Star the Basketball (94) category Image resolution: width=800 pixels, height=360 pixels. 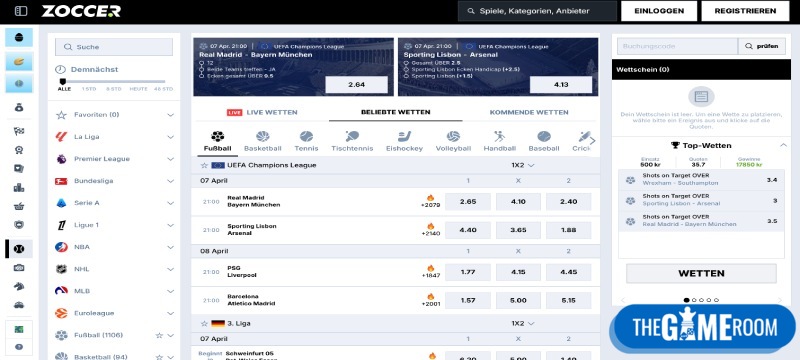pos(159,357)
